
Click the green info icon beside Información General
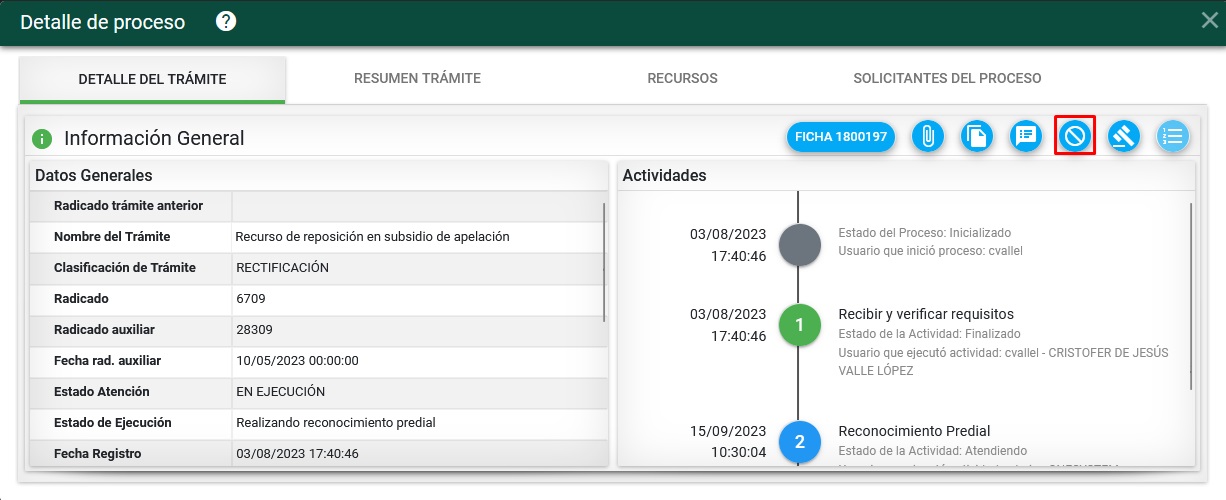(x=42, y=139)
